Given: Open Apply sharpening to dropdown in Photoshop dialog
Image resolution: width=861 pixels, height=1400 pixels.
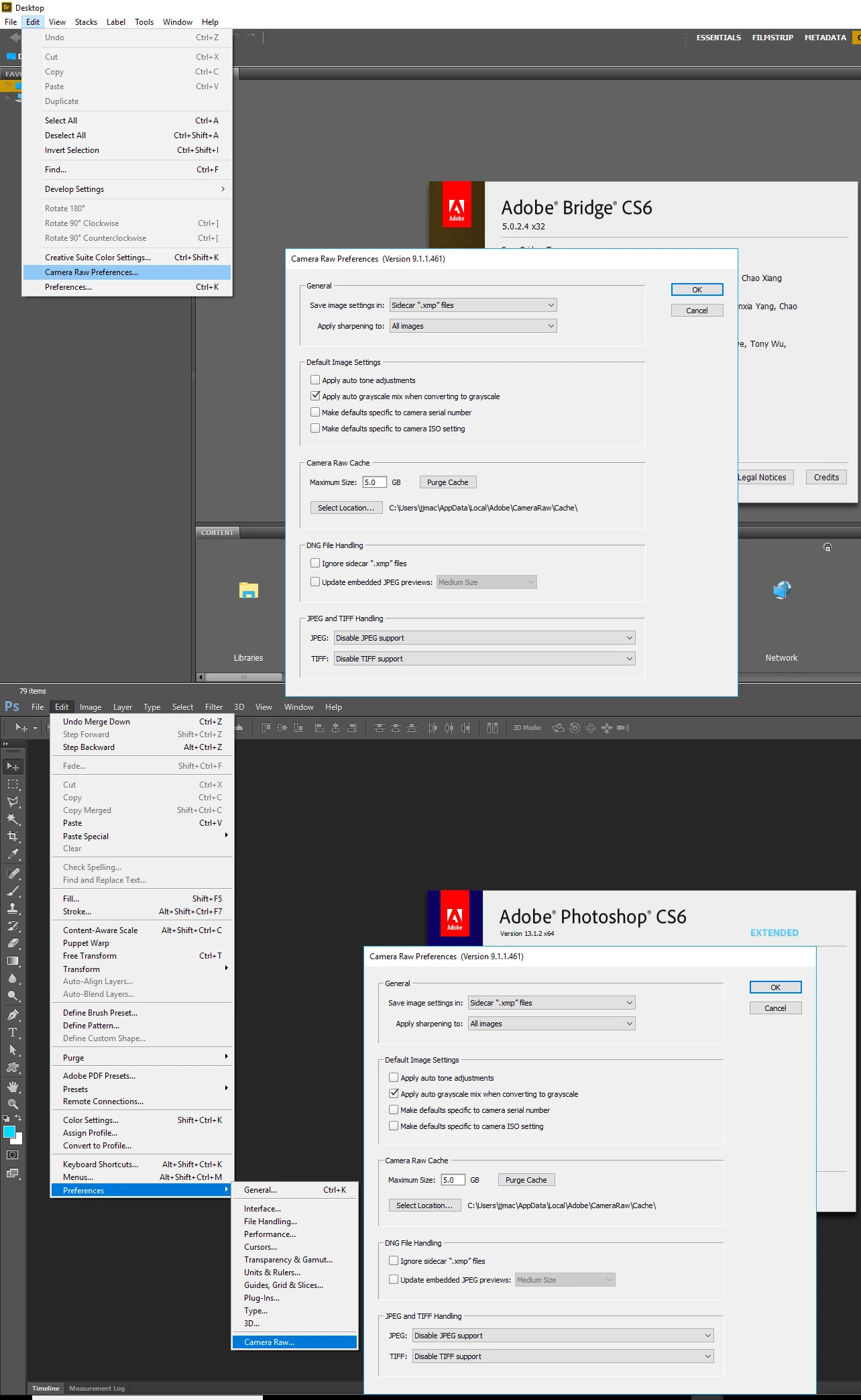Looking at the screenshot, I should 551,1024.
